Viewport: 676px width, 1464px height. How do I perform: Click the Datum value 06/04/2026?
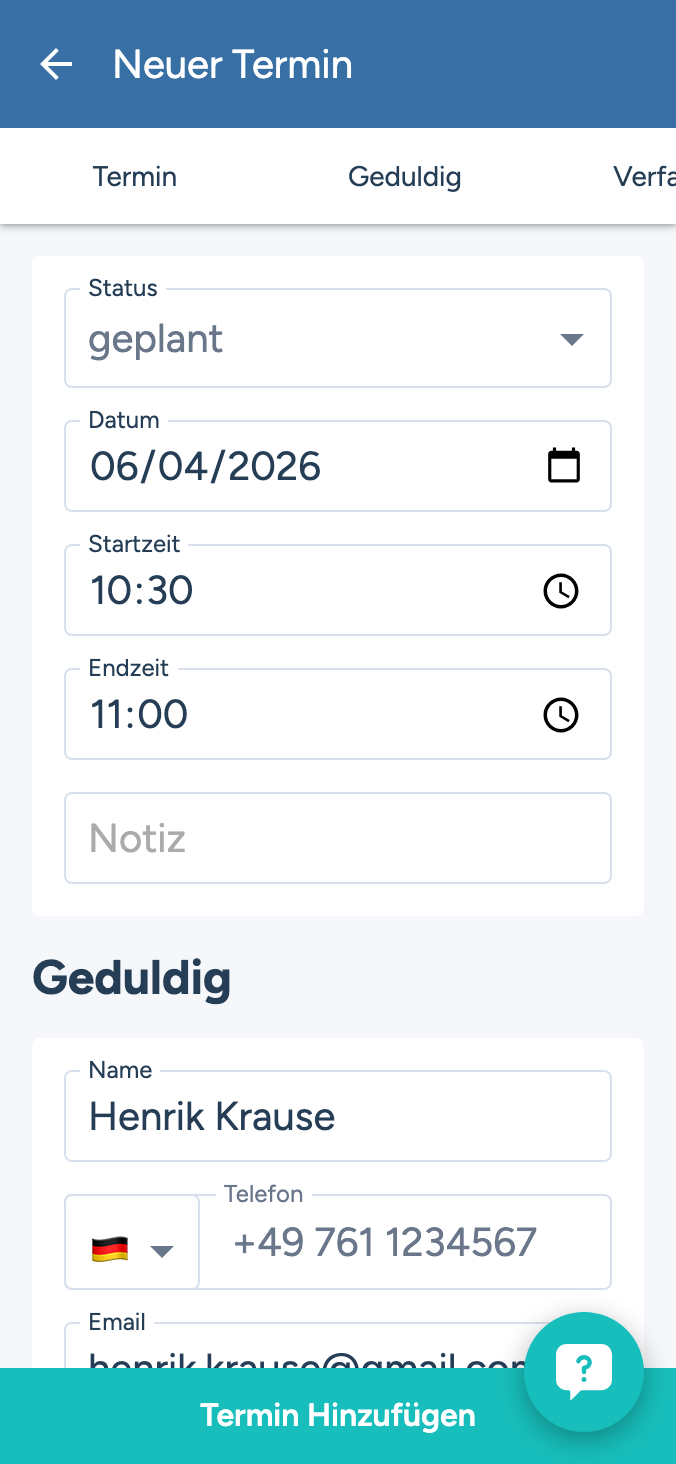coord(206,467)
